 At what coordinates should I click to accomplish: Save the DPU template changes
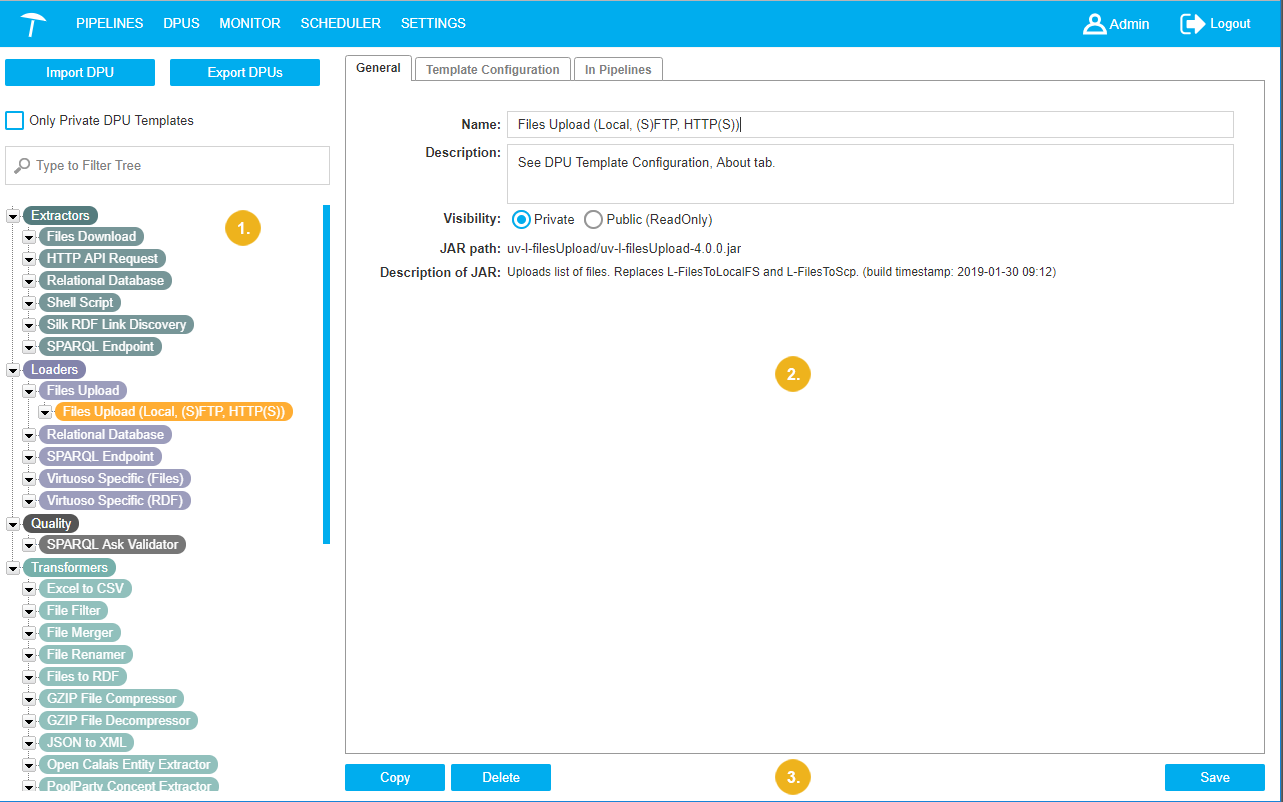click(1214, 777)
